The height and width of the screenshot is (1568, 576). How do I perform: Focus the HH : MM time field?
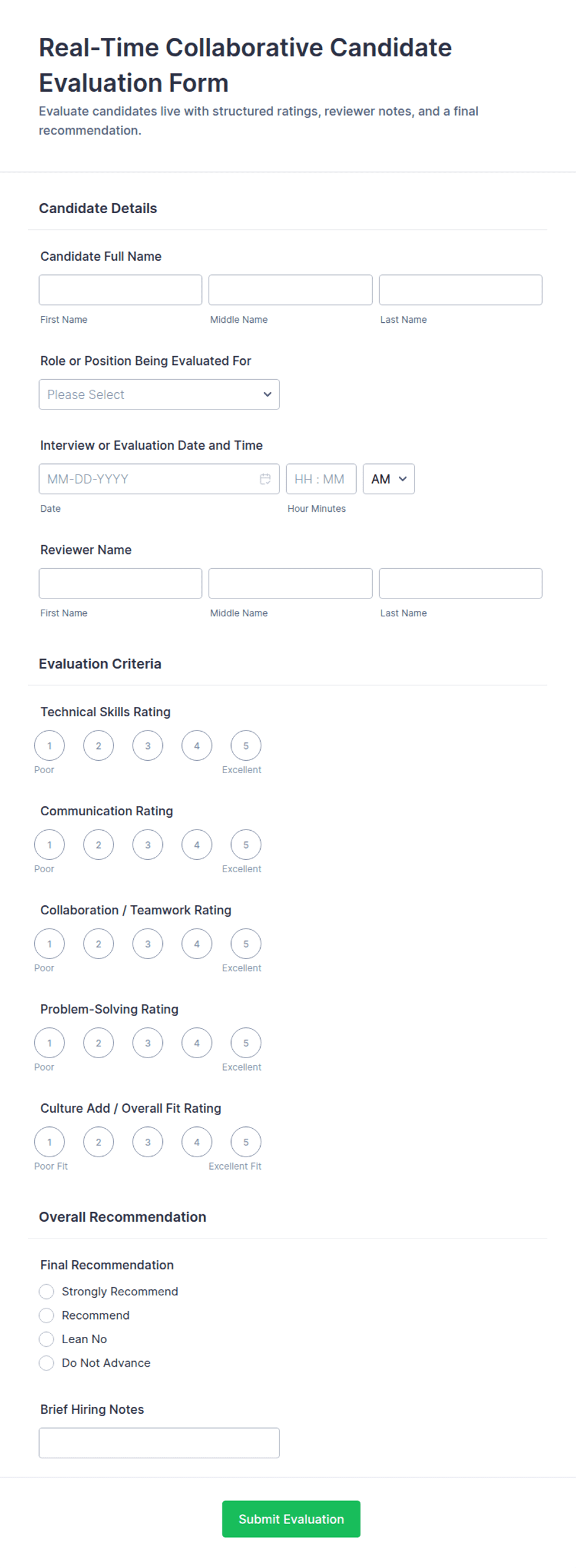click(x=321, y=479)
